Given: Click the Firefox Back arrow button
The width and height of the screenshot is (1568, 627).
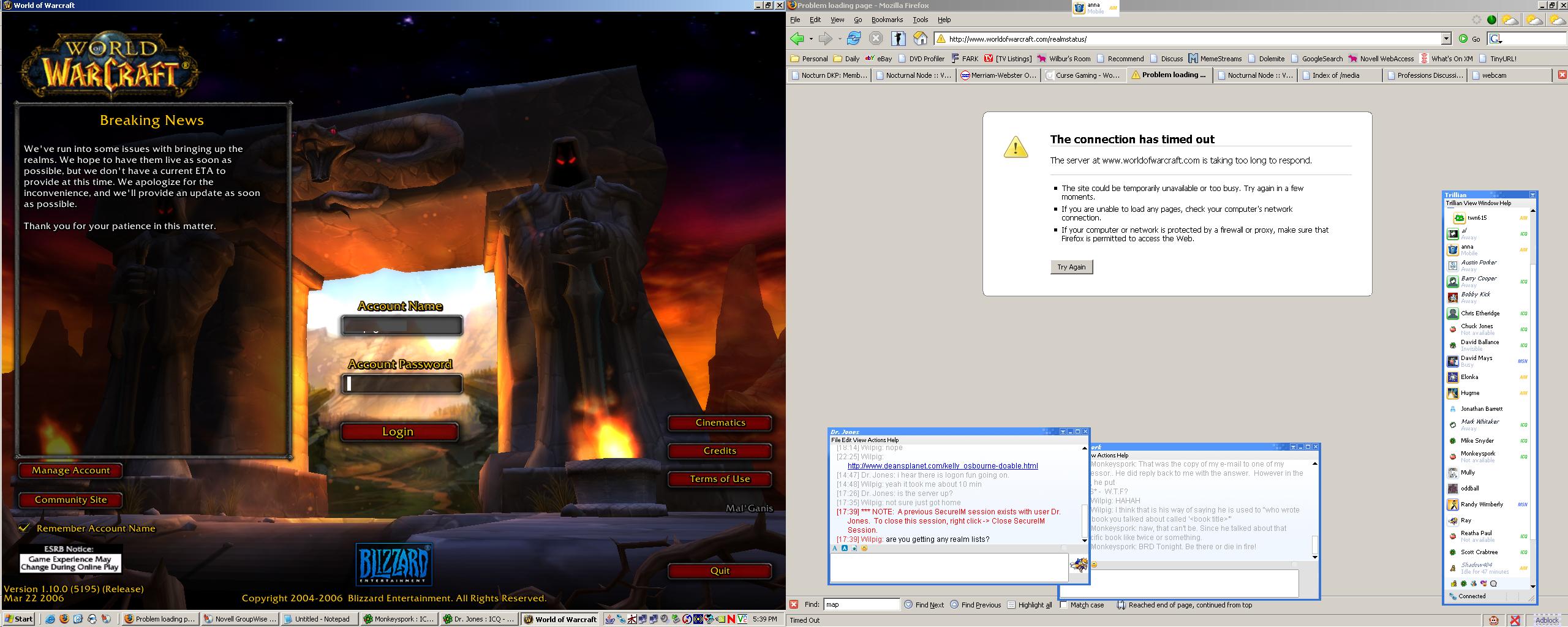Looking at the screenshot, I should [796, 39].
